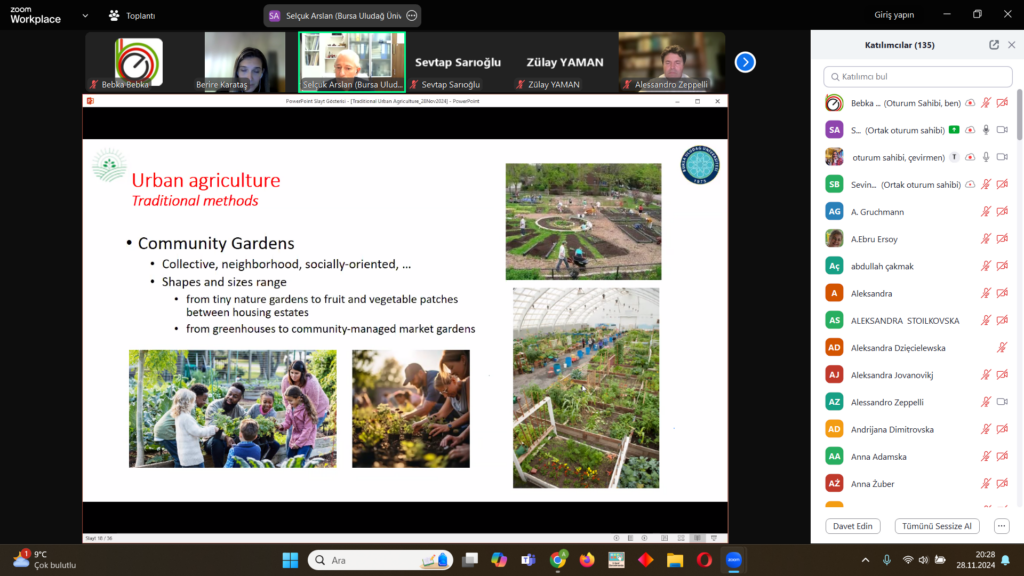Click Giriş yapın to sign in
This screenshot has width=1024, height=576.
point(894,15)
